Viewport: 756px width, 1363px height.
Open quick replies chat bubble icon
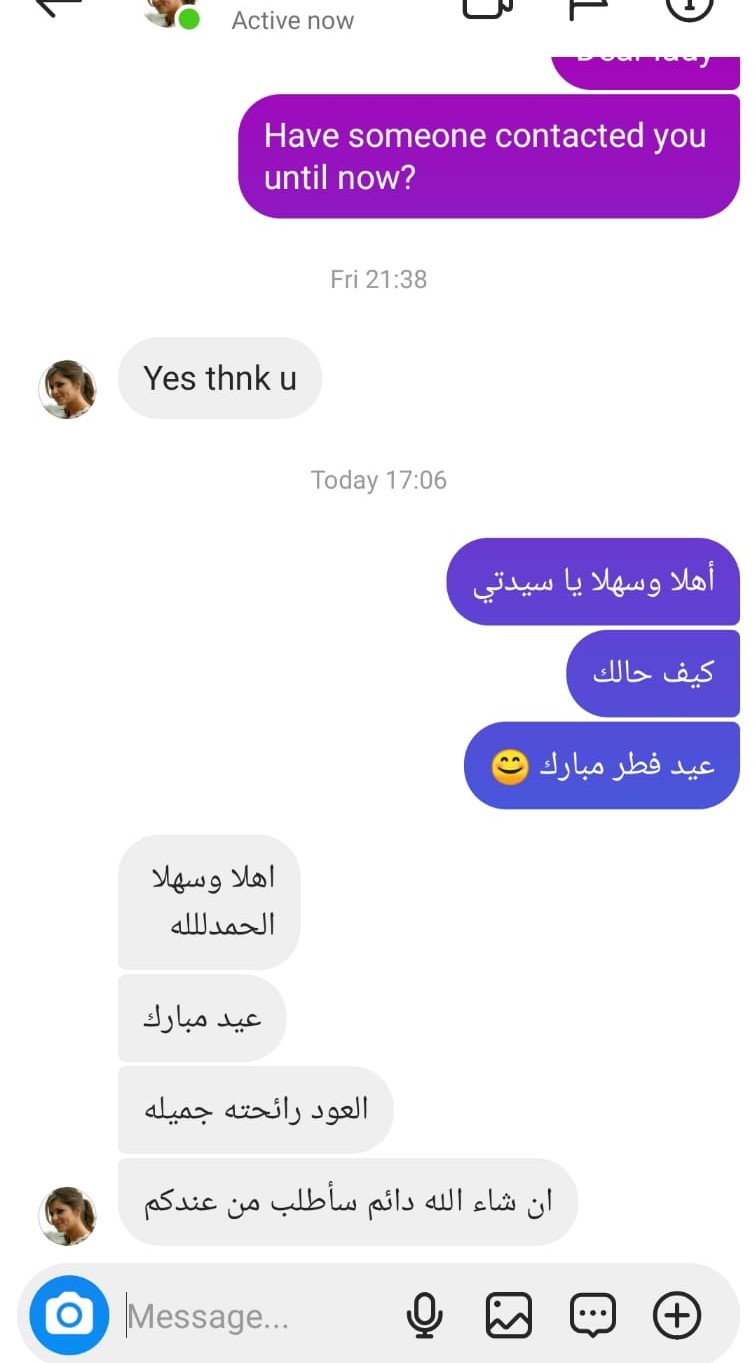click(x=593, y=1315)
